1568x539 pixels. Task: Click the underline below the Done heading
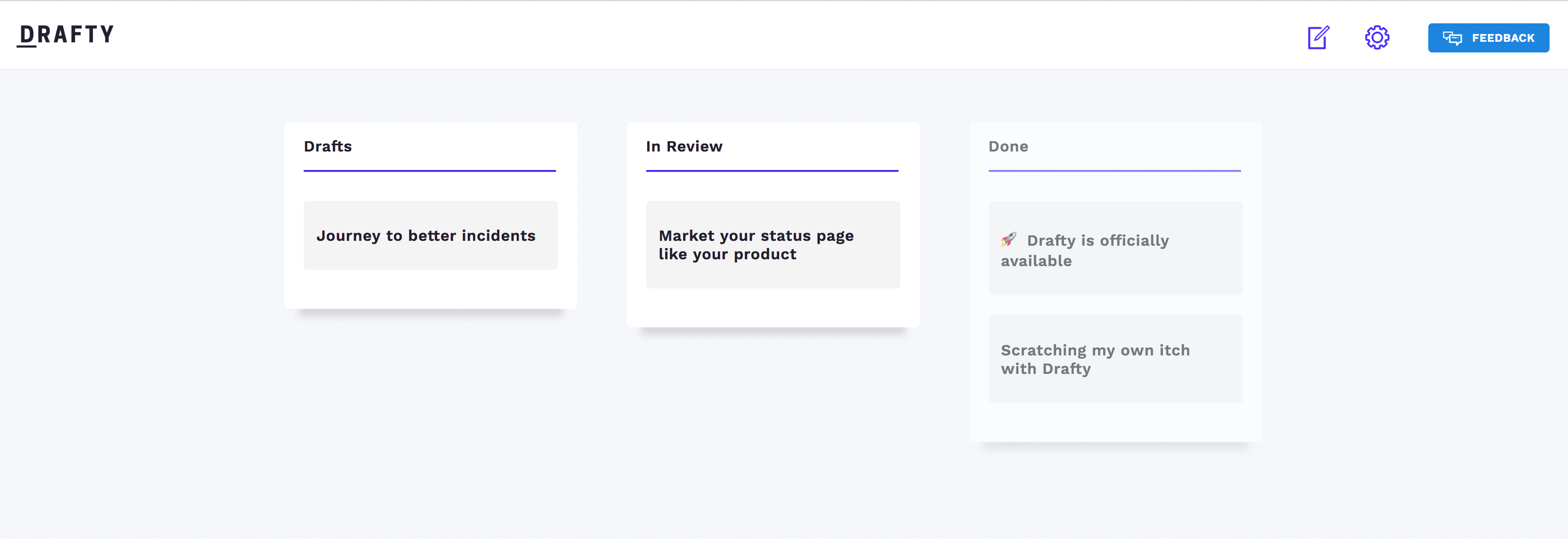(x=1114, y=171)
